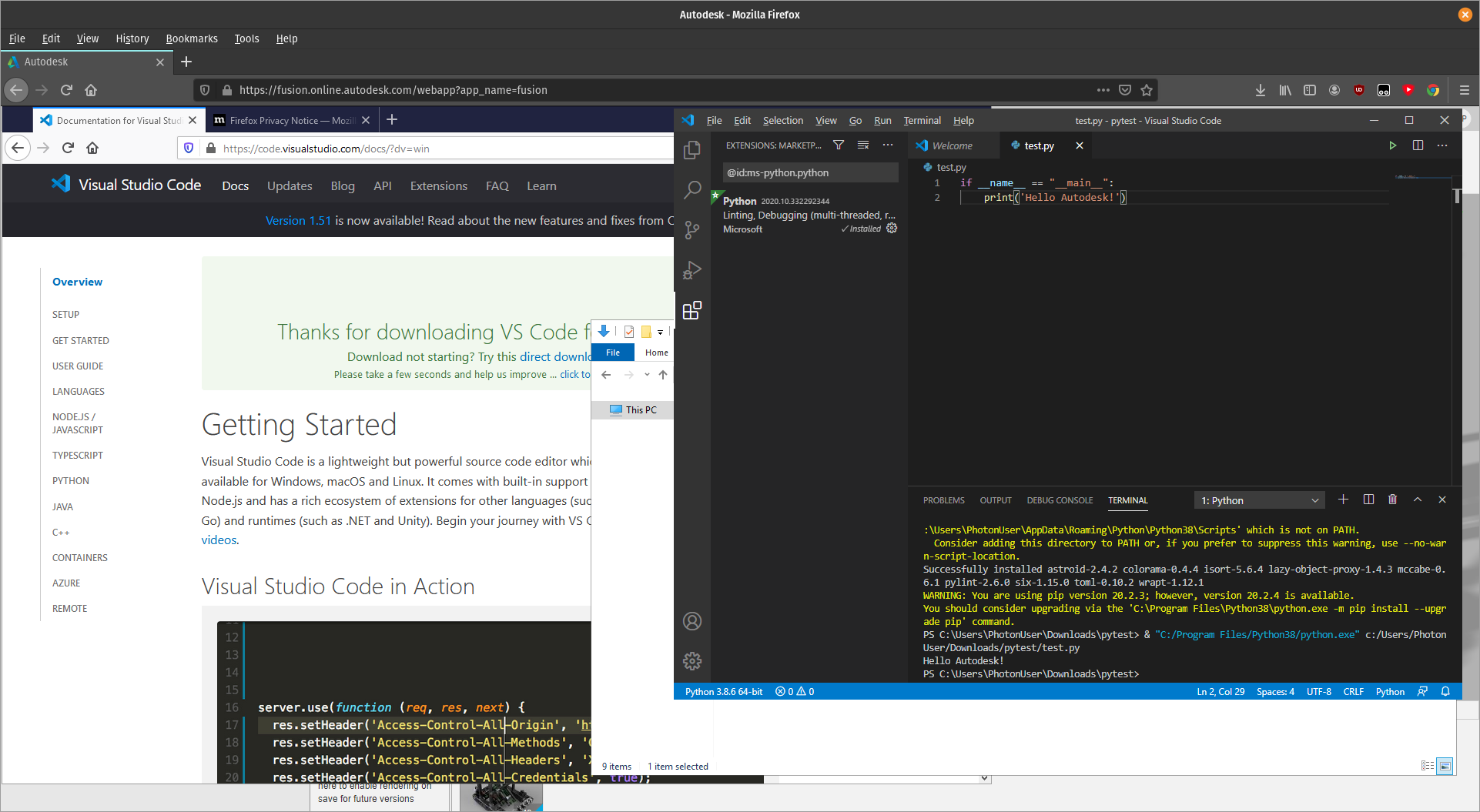Open Extensions panel more actions
The image size is (1480, 812).
(888, 145)
